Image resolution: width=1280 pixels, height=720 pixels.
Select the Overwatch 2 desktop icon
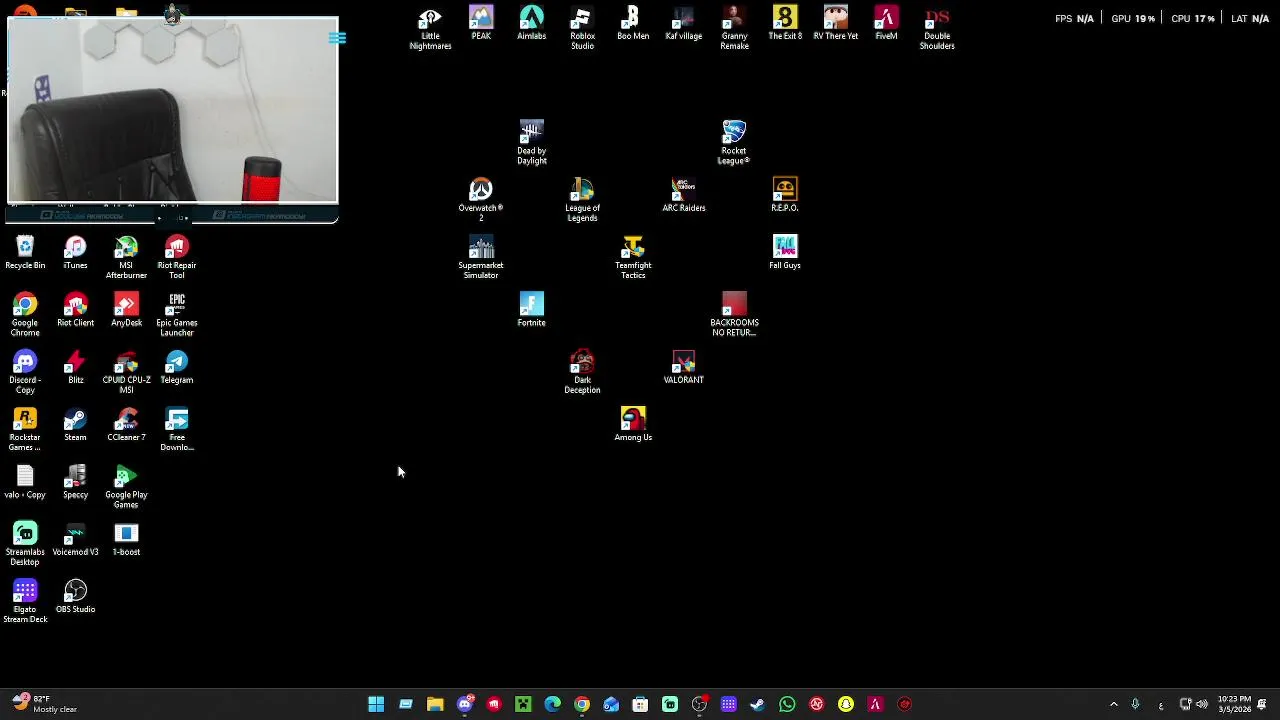coord(481,200)
